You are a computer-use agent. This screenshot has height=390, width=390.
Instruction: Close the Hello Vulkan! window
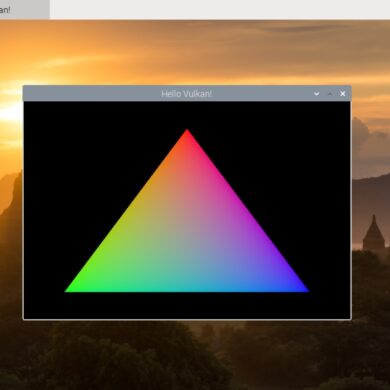tap(343, 94)
